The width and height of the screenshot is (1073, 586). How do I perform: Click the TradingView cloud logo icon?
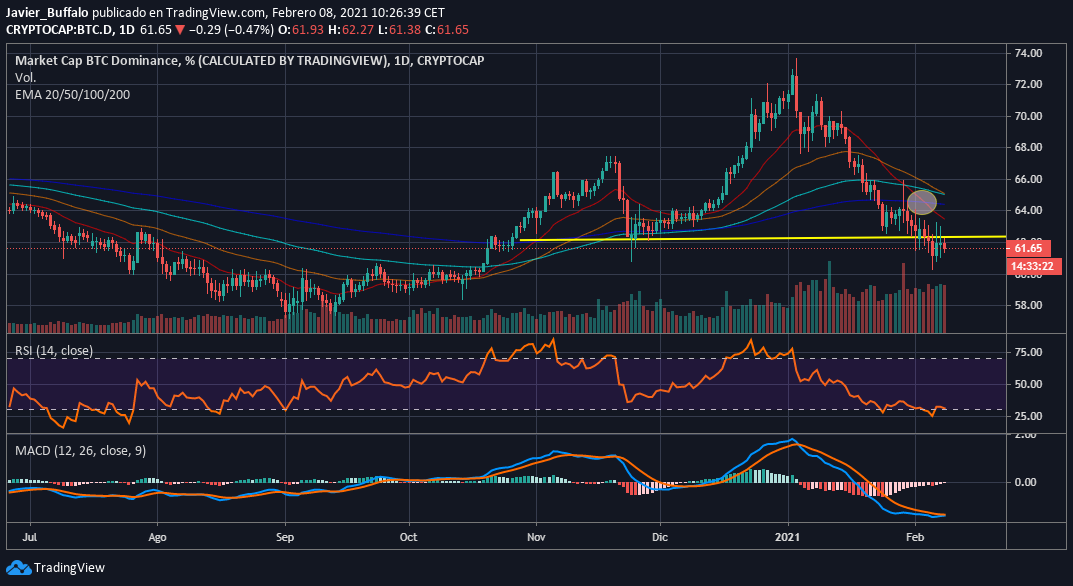(x=18, y=568)
